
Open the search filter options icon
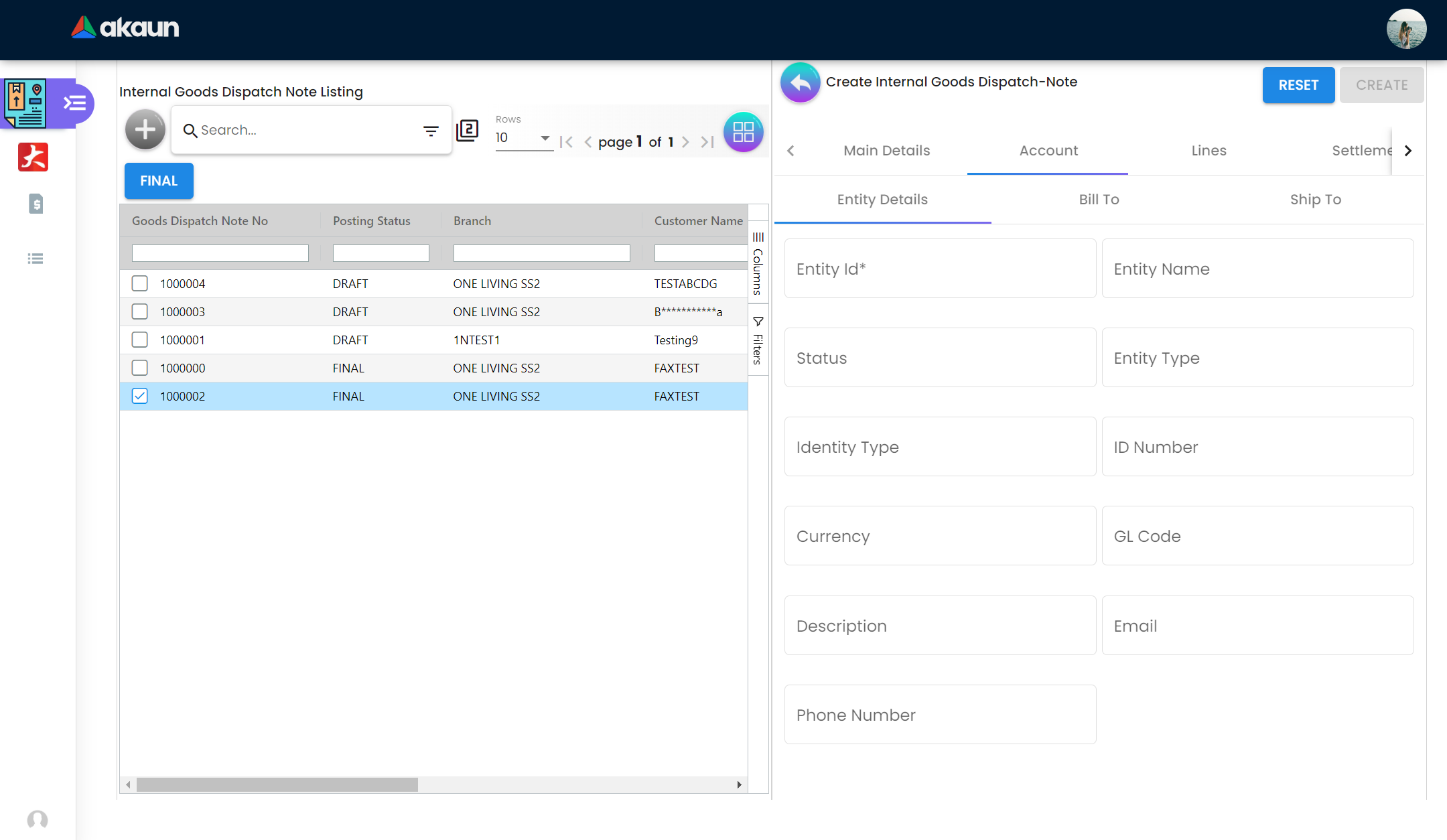tap(431, 131)
